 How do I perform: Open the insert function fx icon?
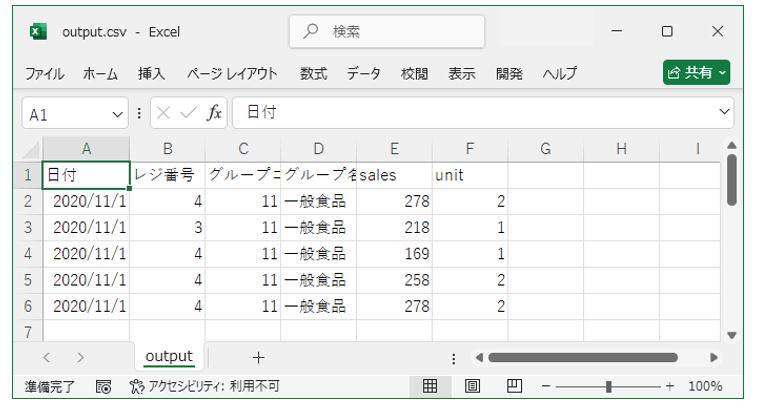coord(214,113)
